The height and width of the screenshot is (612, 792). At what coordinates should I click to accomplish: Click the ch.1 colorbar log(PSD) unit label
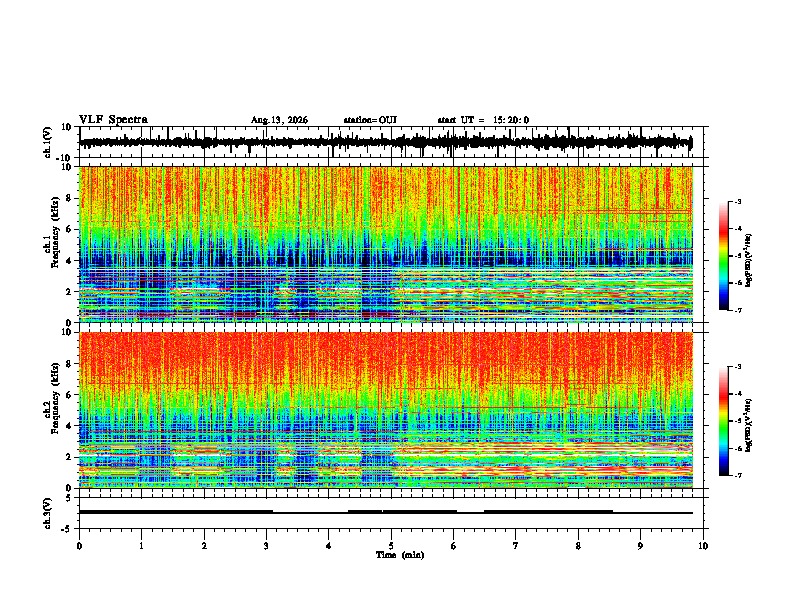pos(749,260)
